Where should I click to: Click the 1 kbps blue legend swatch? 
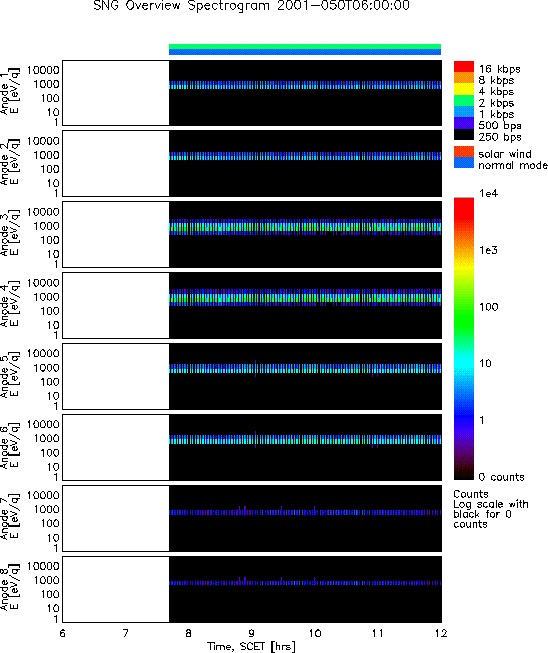(x=464, y=112)
